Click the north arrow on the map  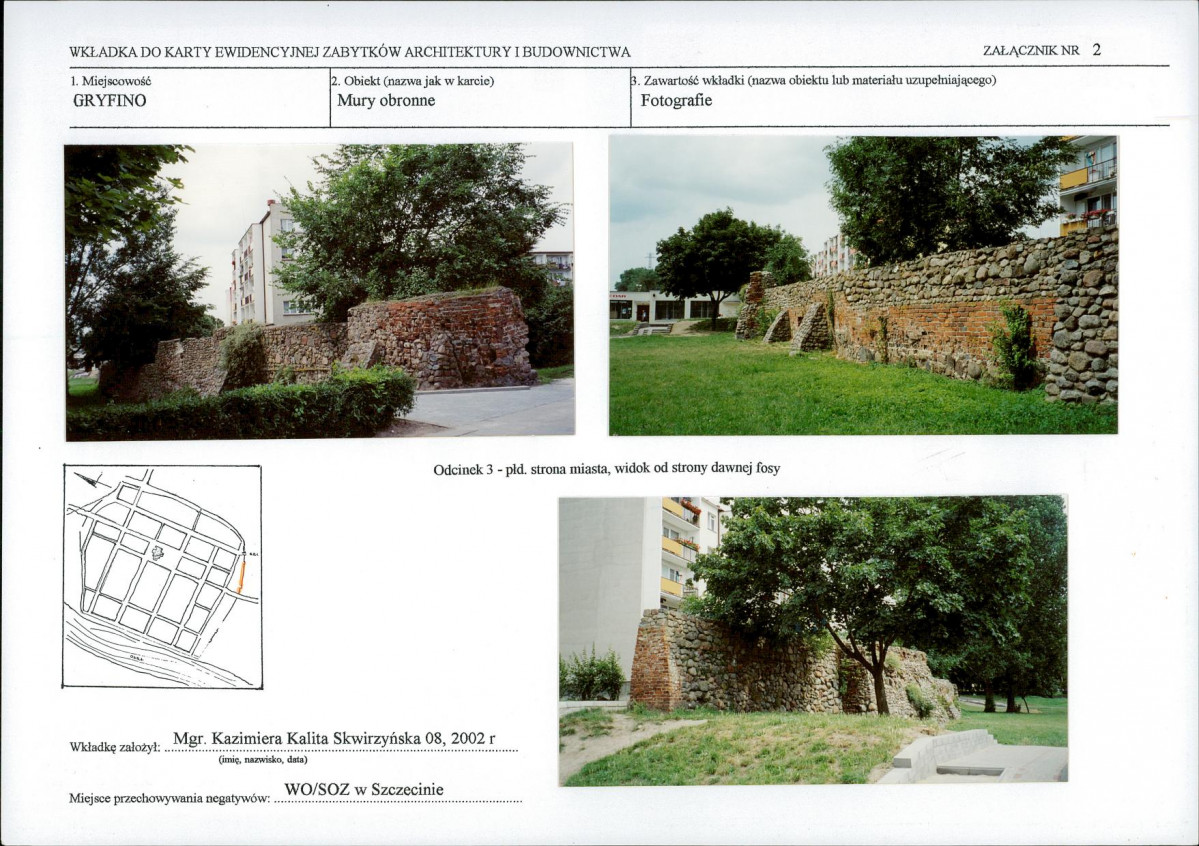pos(86,480)
